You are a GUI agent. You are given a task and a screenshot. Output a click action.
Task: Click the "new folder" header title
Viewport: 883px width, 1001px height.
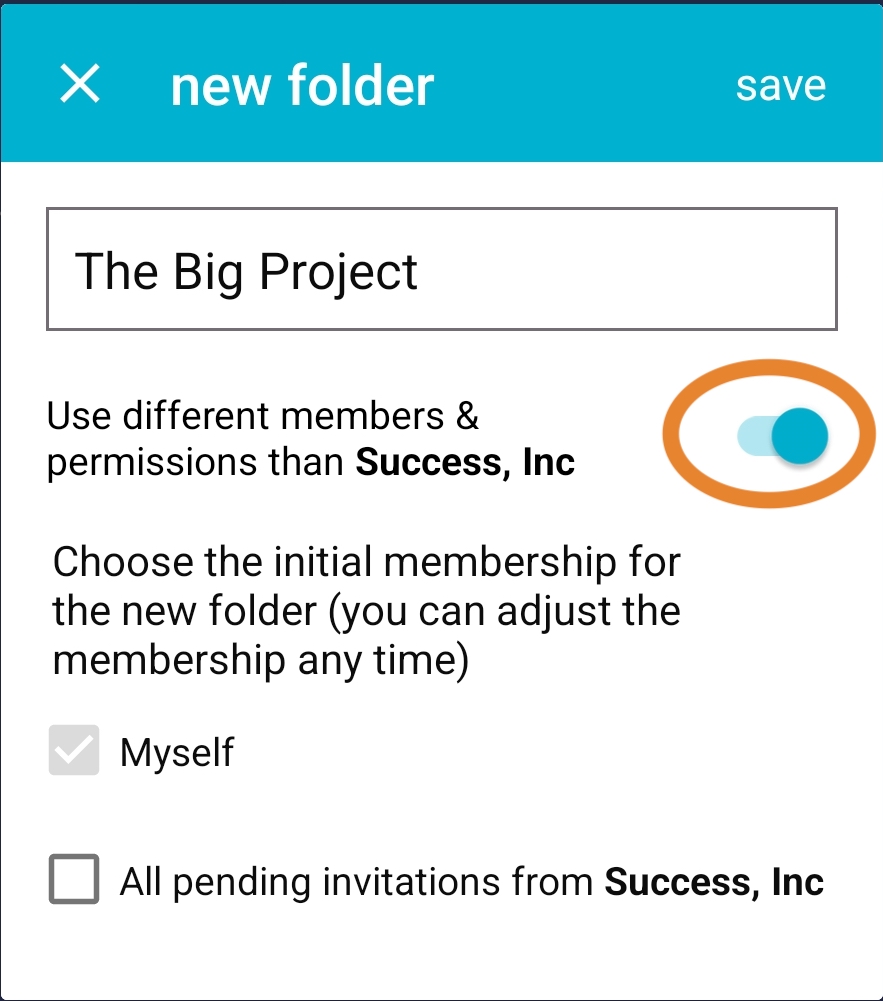[302, 86]
